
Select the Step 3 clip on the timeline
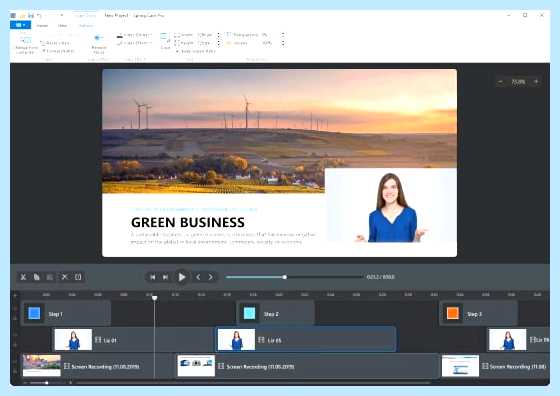click(x=479, y=313)
